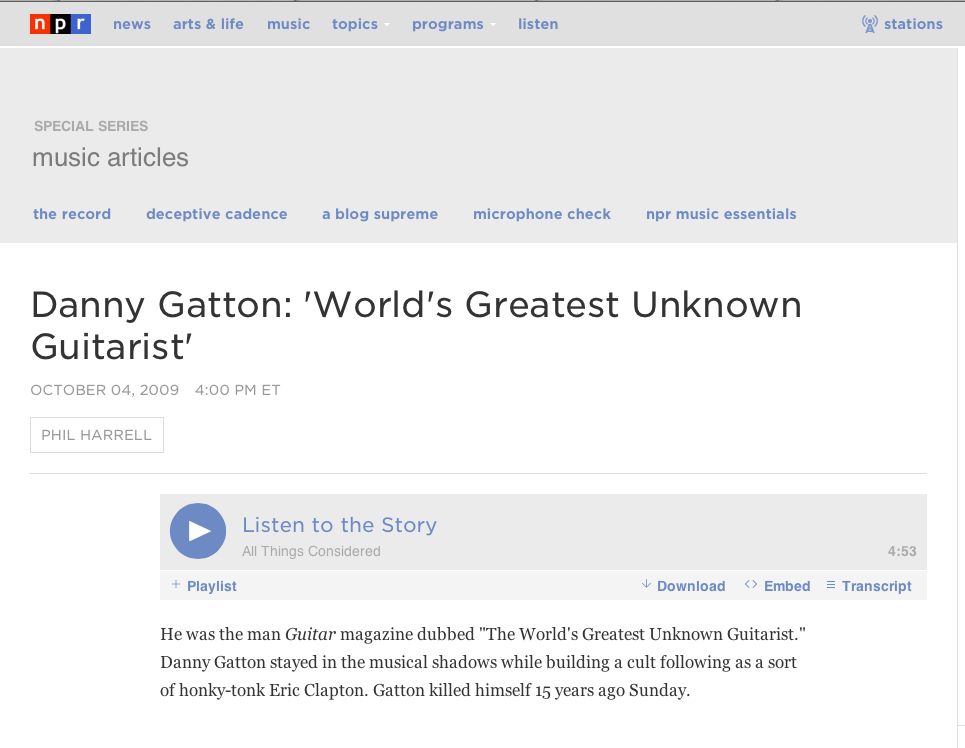Open the microphone check blog

542,214
